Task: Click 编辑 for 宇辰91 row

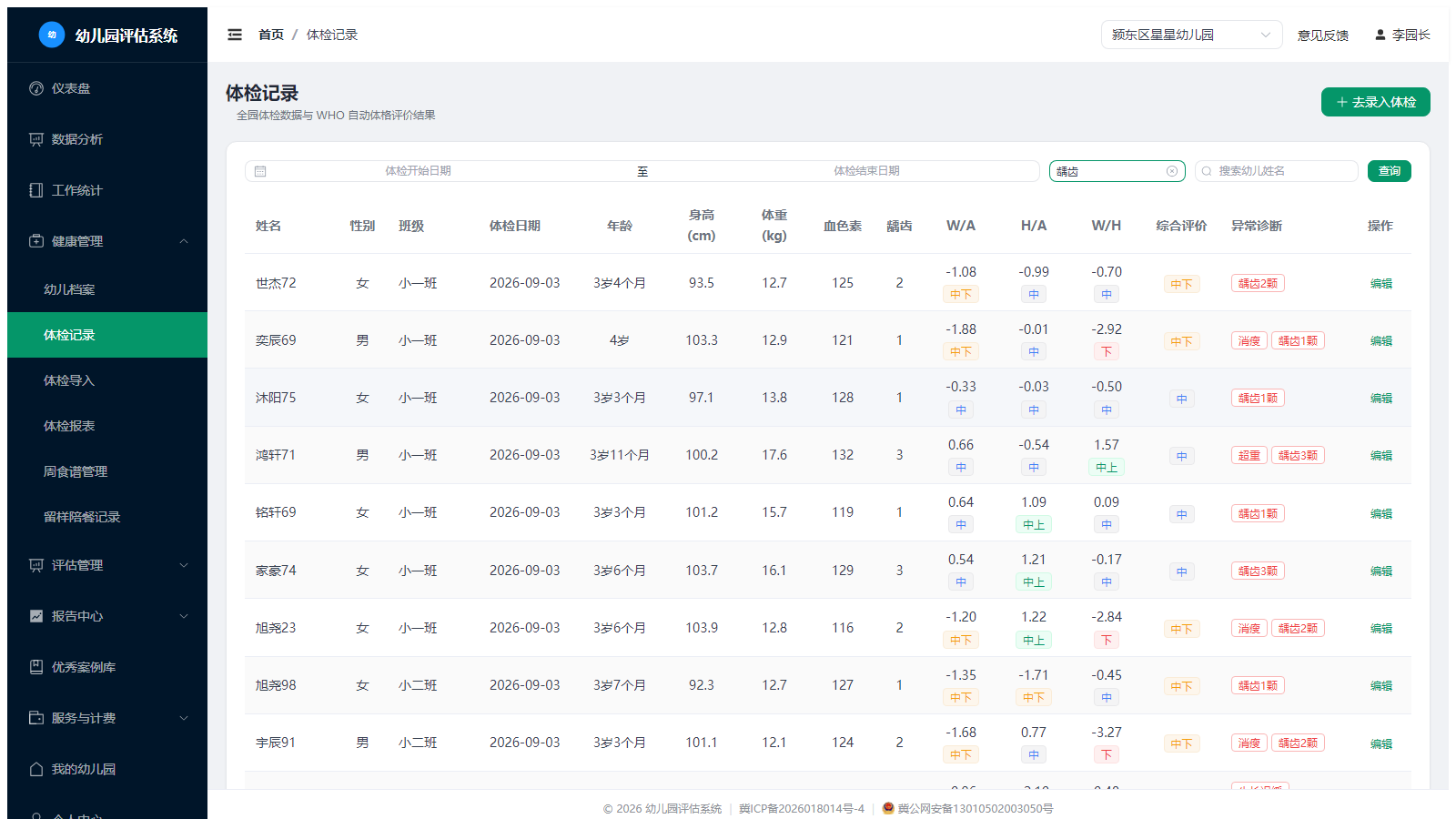Action: (x=1380, y=743)
